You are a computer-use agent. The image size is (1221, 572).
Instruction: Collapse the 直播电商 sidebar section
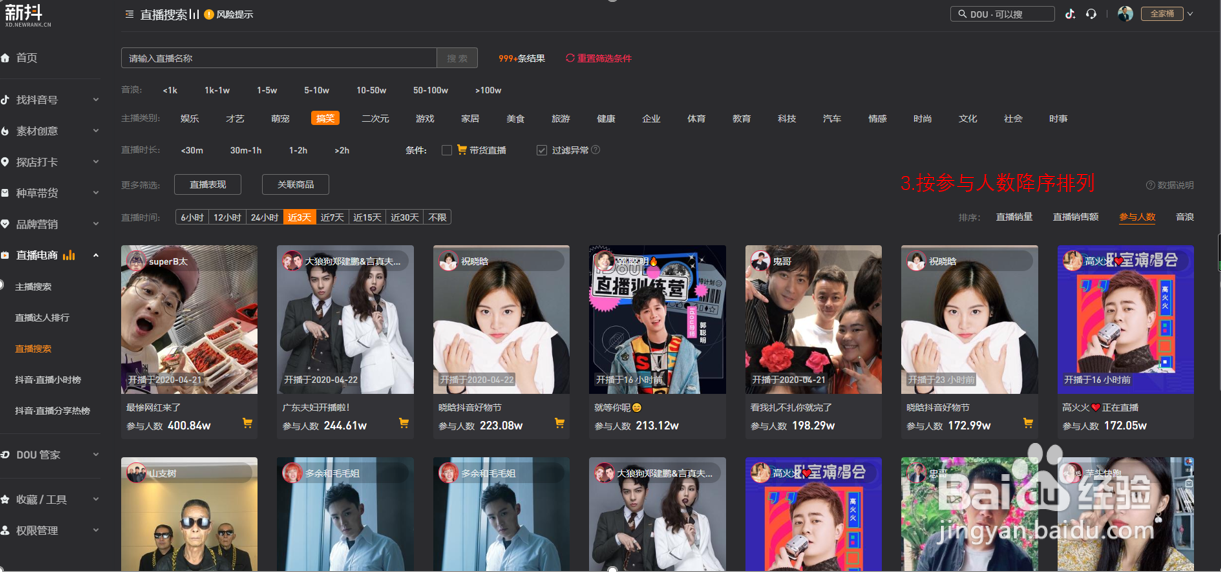[x=96, y=255]
